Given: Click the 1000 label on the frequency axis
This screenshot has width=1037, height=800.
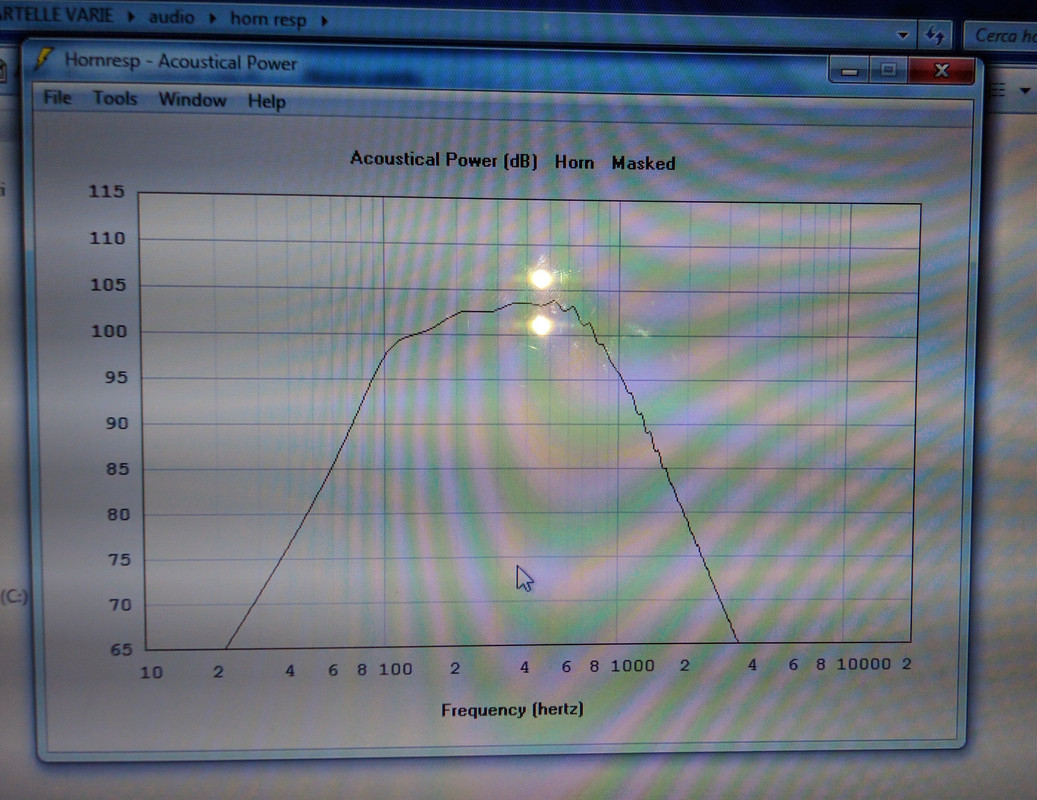Looking at the screenshot, I should (x=632, y=665).
